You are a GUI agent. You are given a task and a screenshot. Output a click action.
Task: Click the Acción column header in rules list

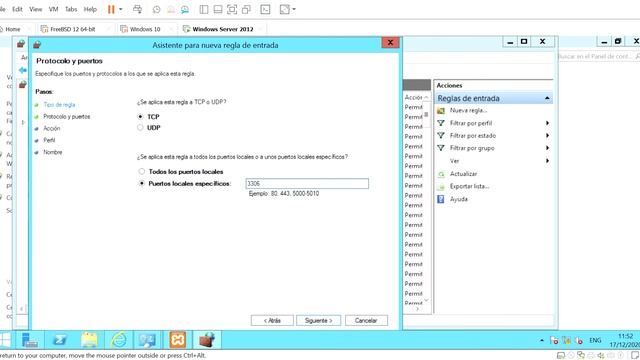point(413,97)
